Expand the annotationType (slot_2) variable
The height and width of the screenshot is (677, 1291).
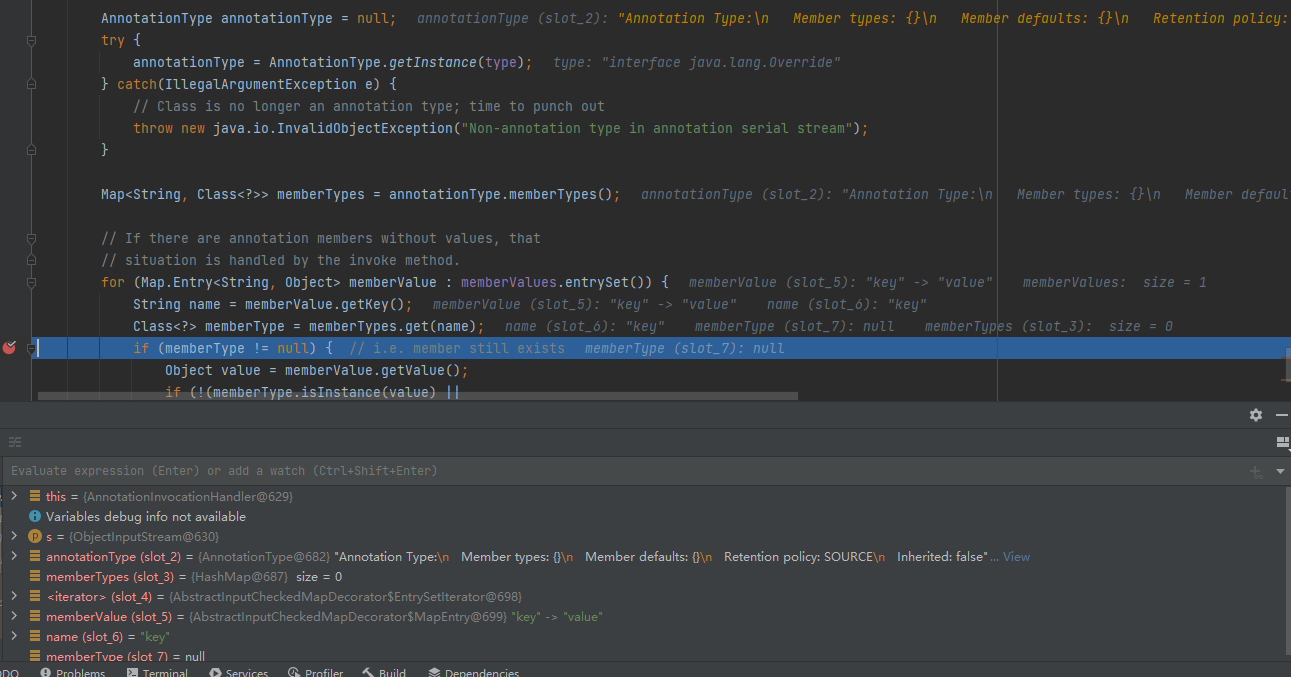pyautogui.click(x=13, y=557)
